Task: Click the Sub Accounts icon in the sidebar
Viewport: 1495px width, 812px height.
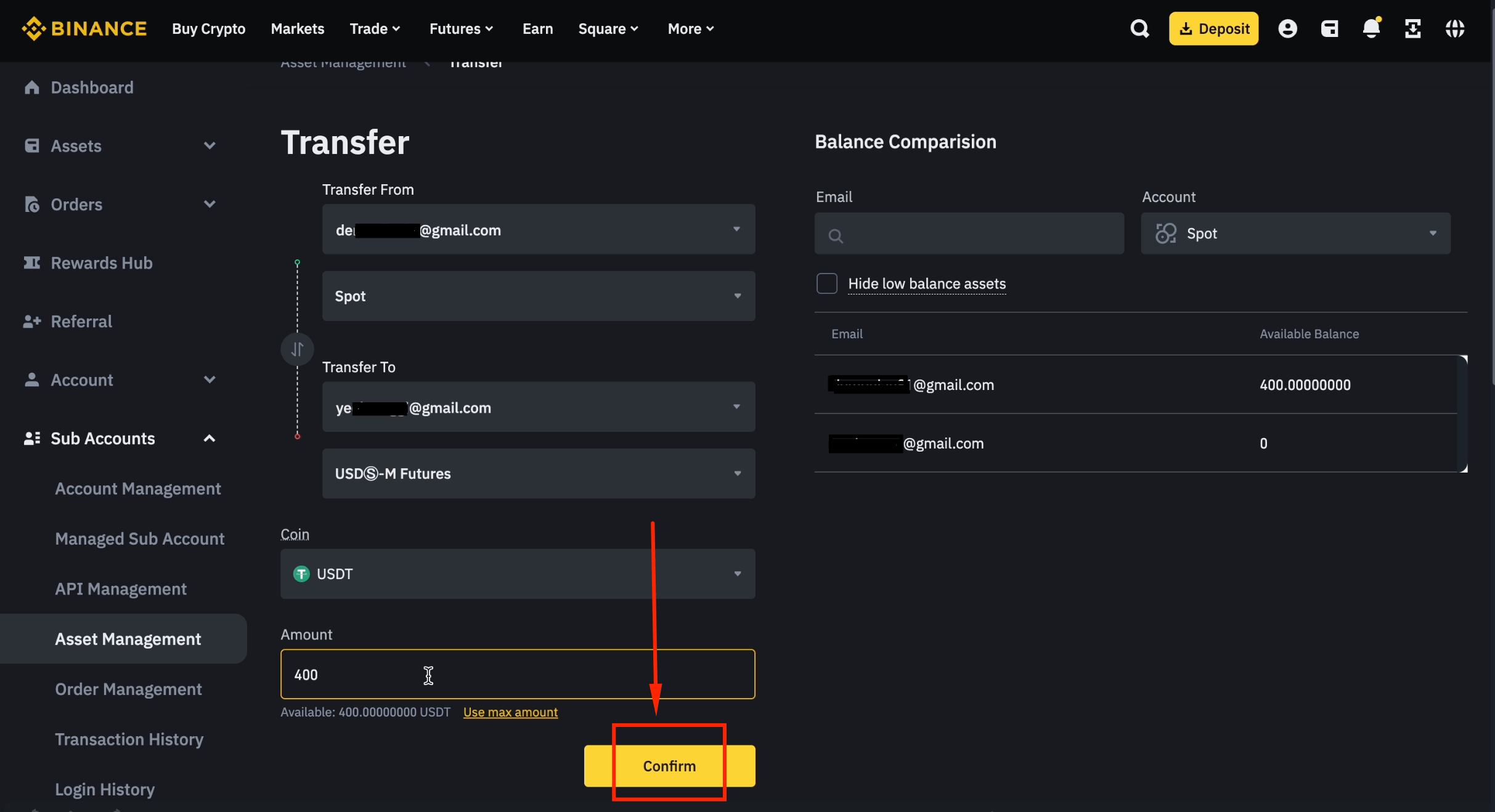Action: pos(31,438)
